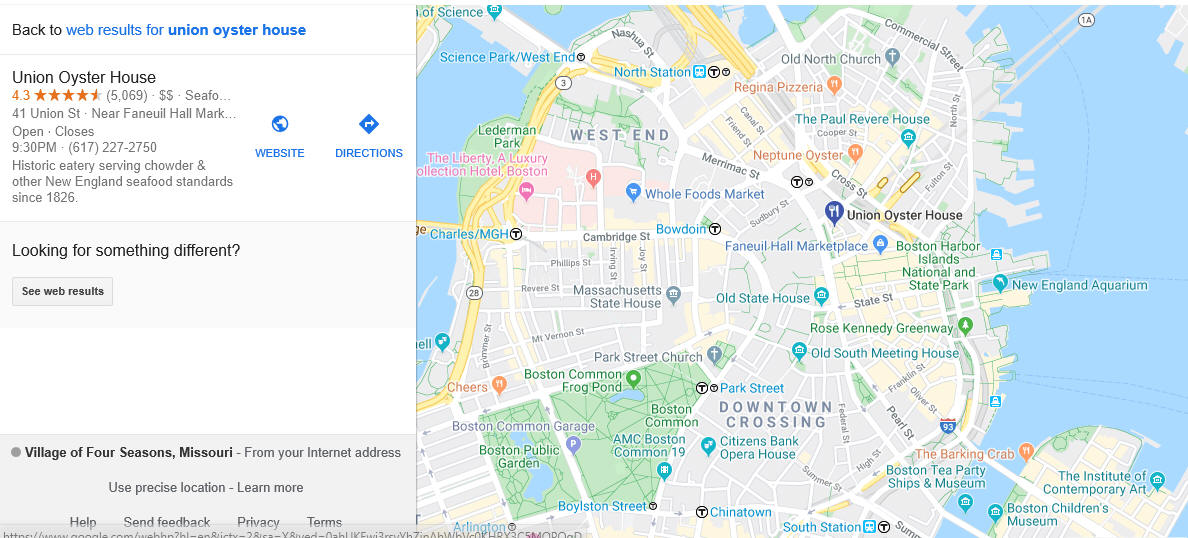Open the Privacy footer link
The width and height of the screenshot is (1188, 538).
[x=258, y=522]
